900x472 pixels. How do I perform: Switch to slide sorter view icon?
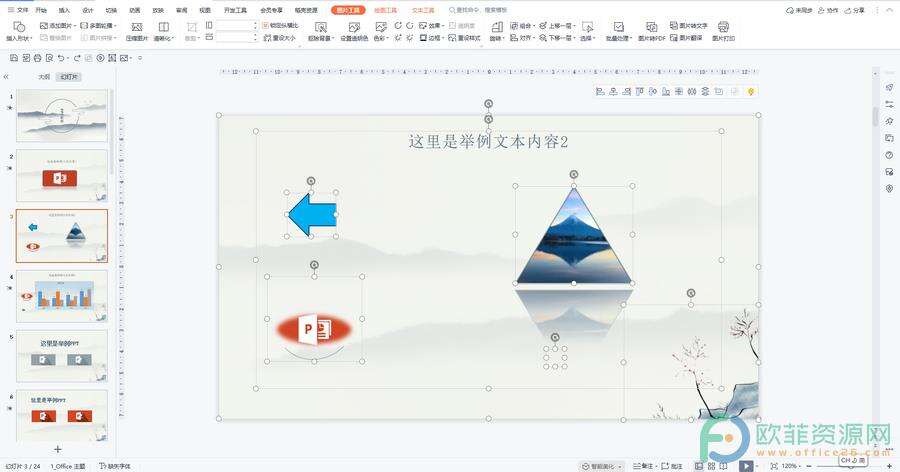tap(712, 465)
